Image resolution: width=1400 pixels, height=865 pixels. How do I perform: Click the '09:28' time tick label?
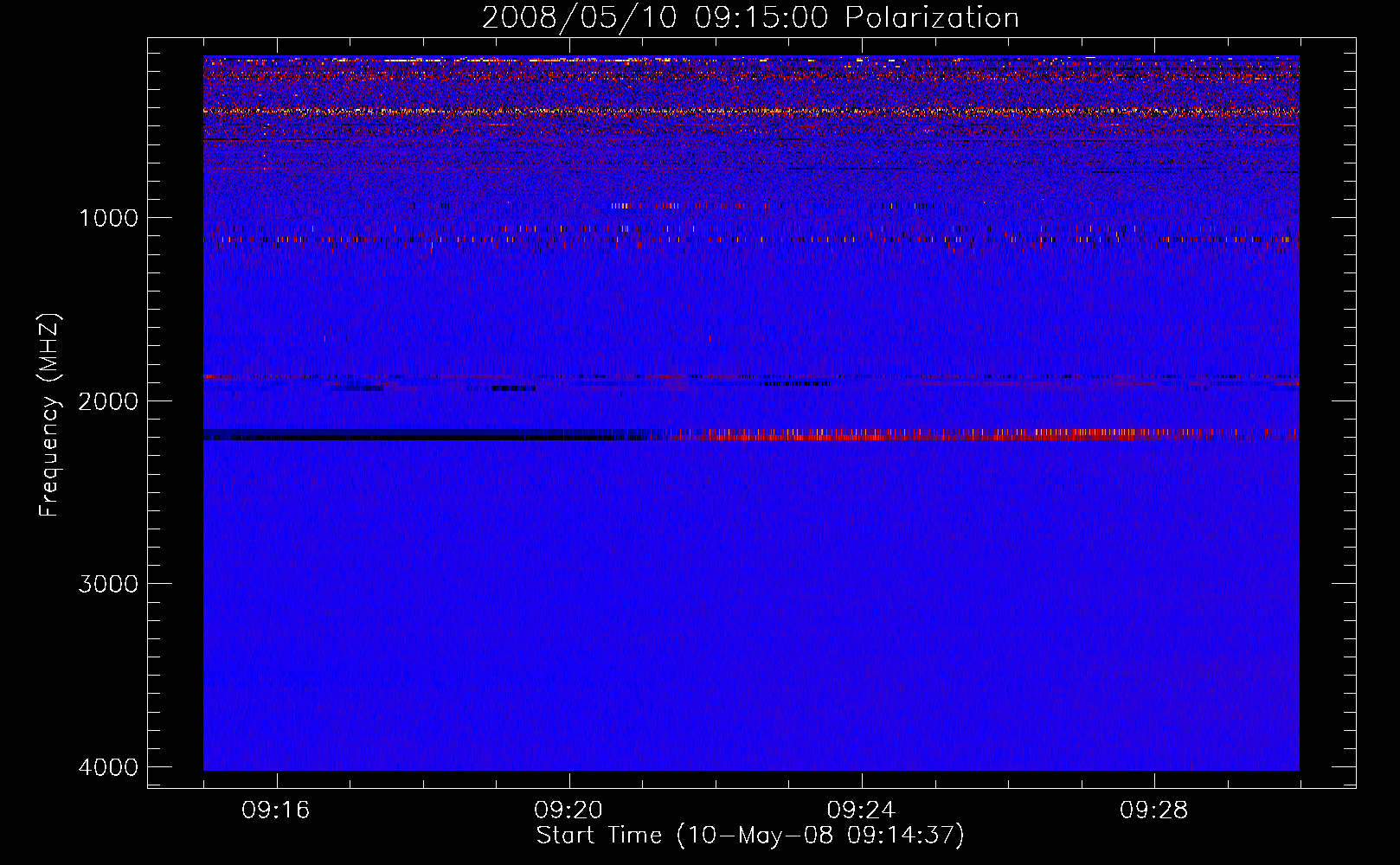tap(1153, 810)
